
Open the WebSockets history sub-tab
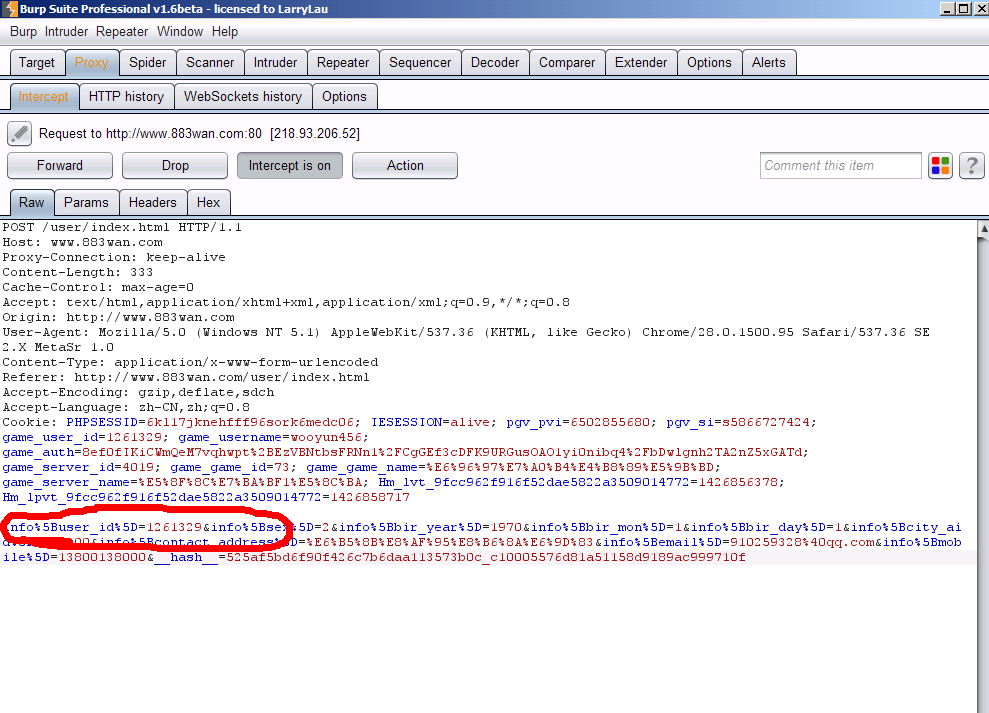tap(243, 97)
